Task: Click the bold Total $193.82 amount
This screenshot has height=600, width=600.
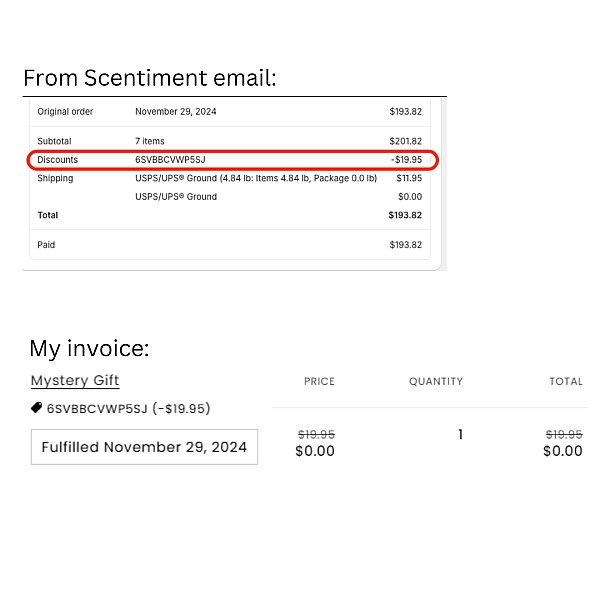Action: [405, 215]
